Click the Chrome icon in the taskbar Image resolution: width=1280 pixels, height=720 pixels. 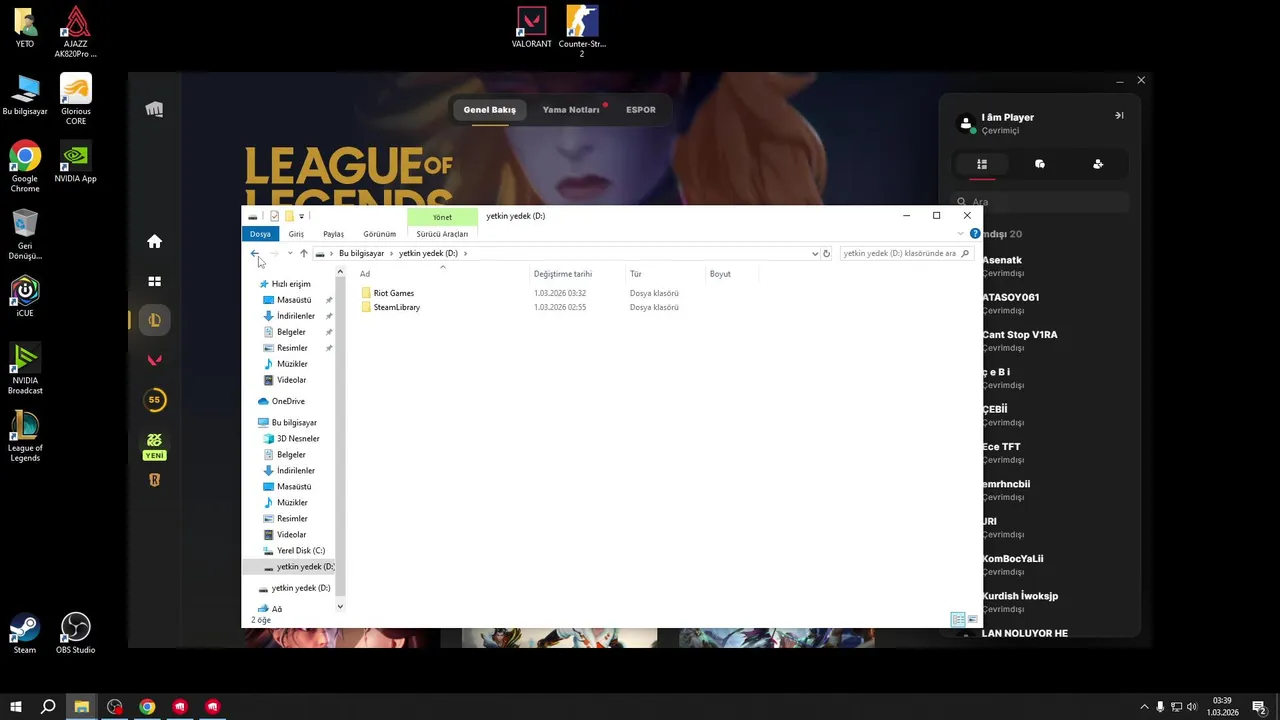[147, 707]
